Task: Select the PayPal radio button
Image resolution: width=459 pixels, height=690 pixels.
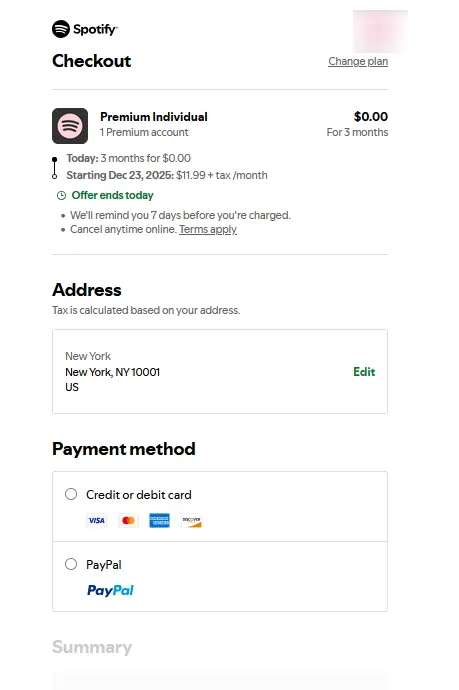Action: (x=71, y=564)
